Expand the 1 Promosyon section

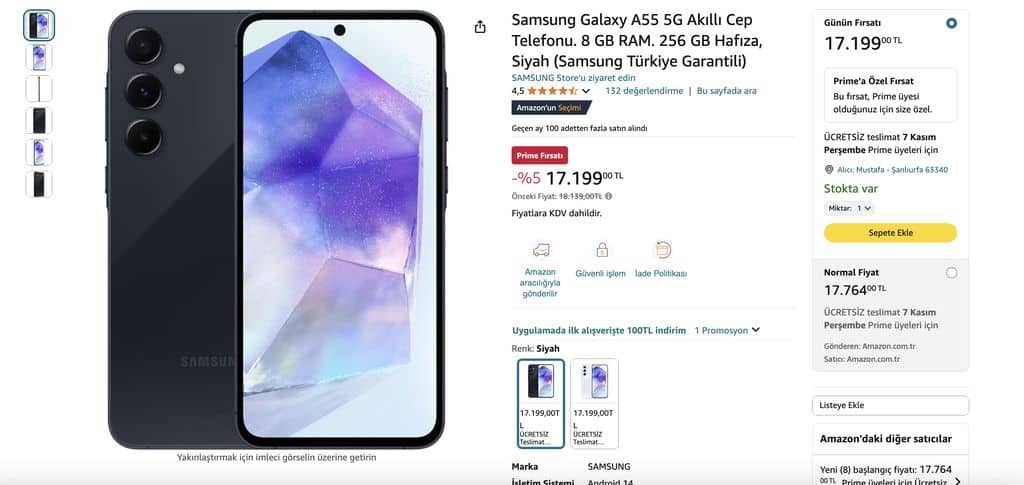click(x=727, y=330)
